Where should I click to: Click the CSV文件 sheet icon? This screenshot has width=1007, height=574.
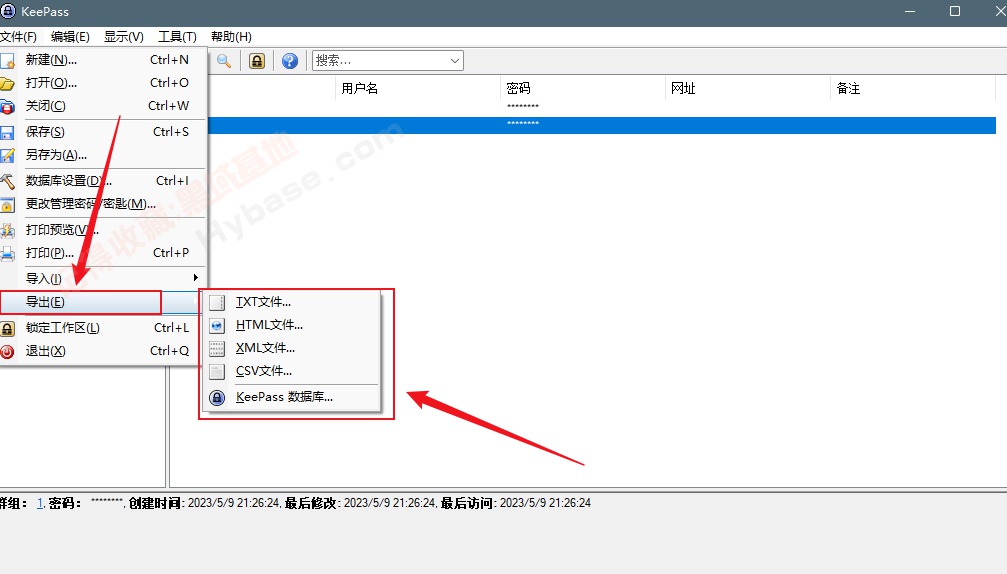click(217, 372)
